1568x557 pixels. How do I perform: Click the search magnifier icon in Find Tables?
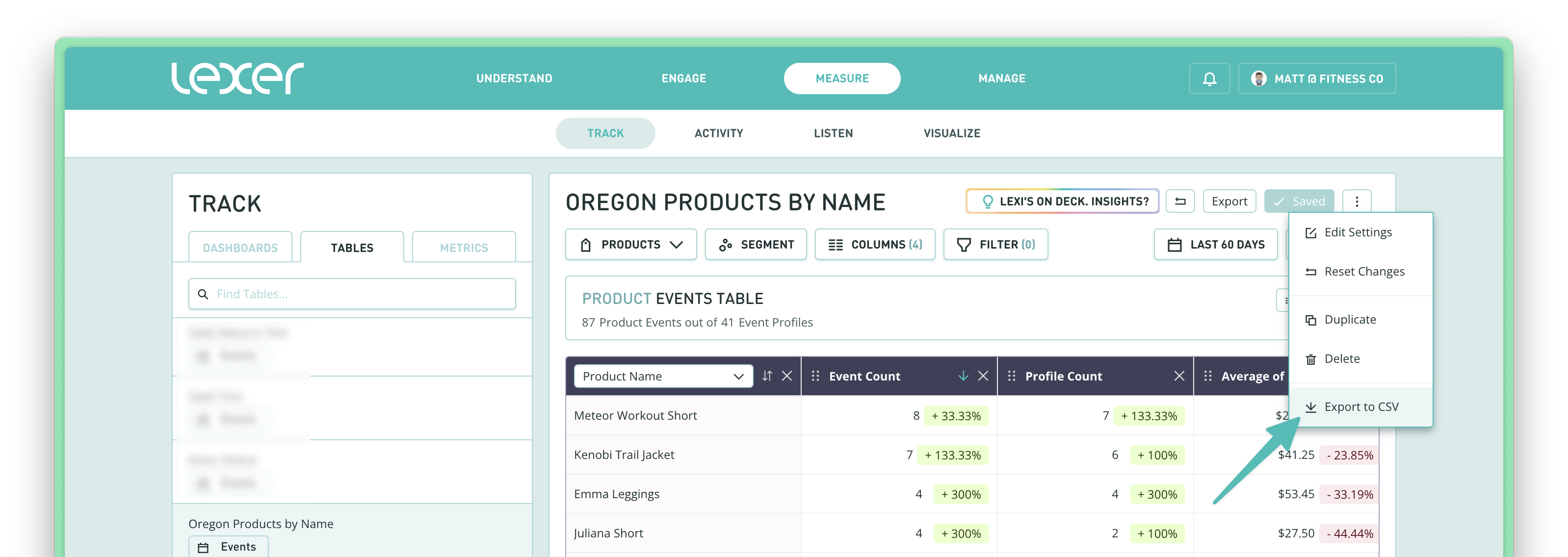(203, 294)
